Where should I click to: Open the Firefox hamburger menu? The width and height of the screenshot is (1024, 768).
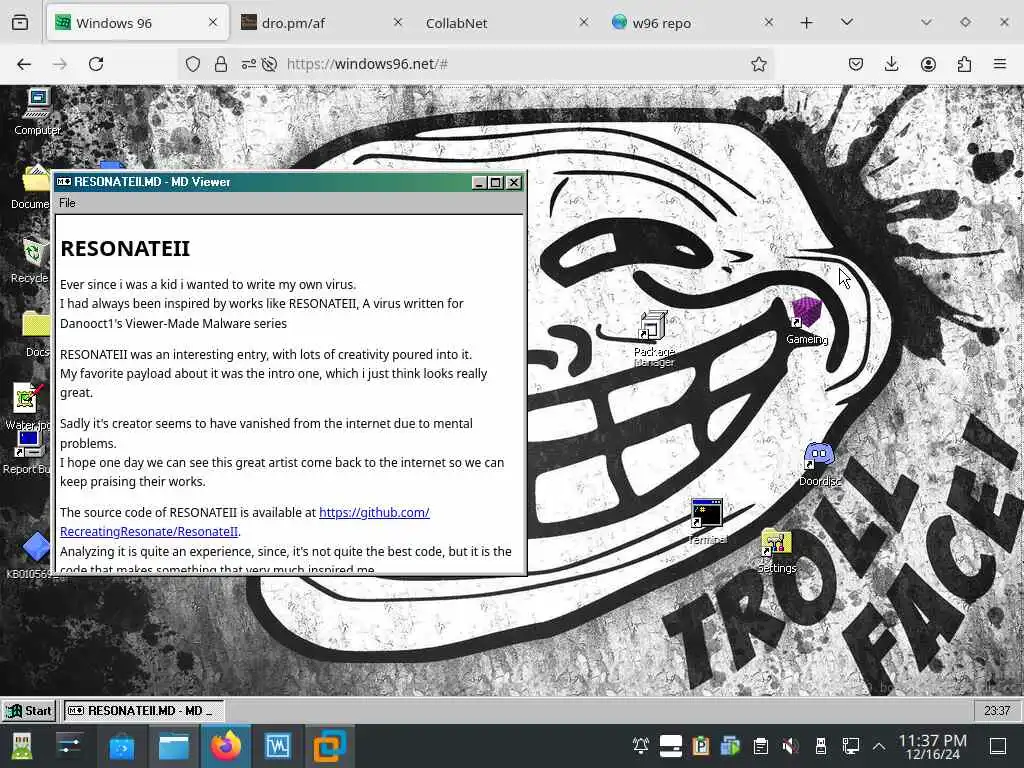(x=1000, y=64)
